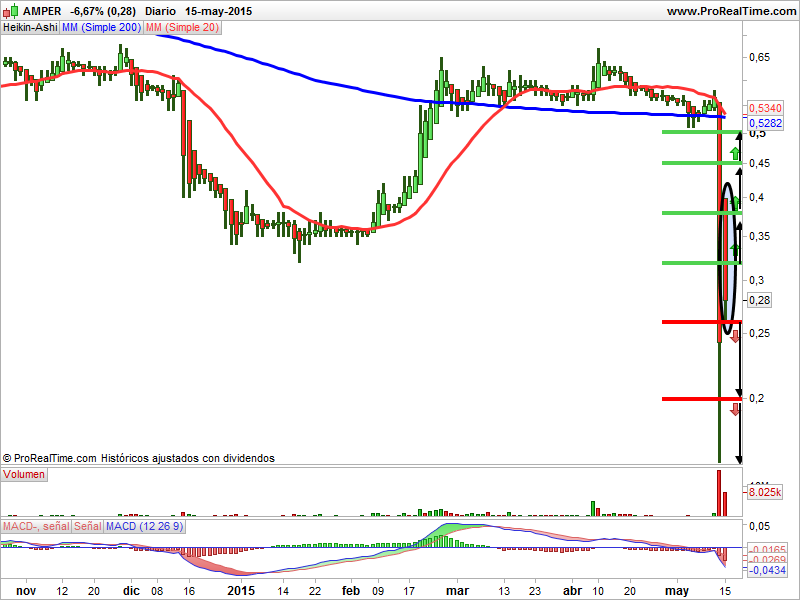Select the red 0,5340 price label
Image resolution: width=800 pixels, height=600 pixels.
765,108
